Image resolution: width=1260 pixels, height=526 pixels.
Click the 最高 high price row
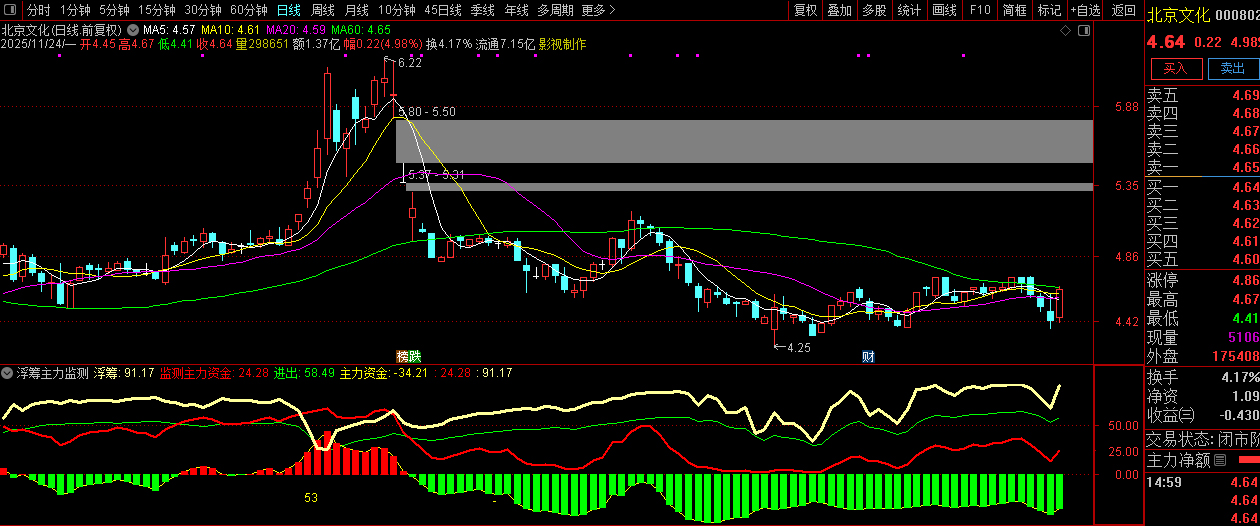1202,299
